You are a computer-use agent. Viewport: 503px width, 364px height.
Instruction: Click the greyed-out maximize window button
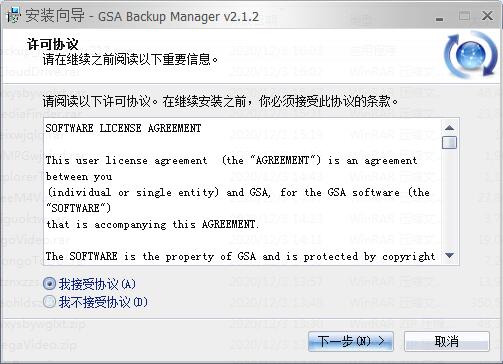(x=464, y=16)
